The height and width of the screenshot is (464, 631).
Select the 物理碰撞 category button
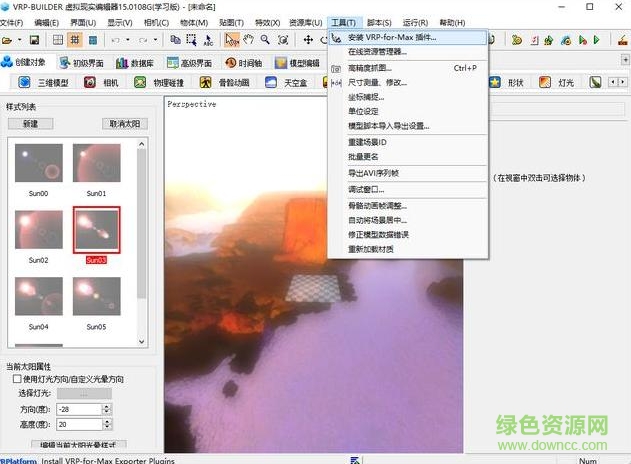(x=159, y=82)
